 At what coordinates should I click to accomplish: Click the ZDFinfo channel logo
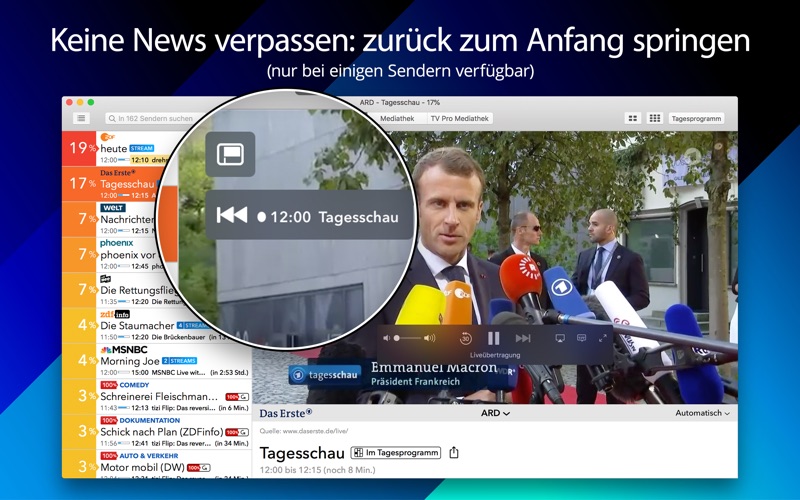(x=115, y=314)
